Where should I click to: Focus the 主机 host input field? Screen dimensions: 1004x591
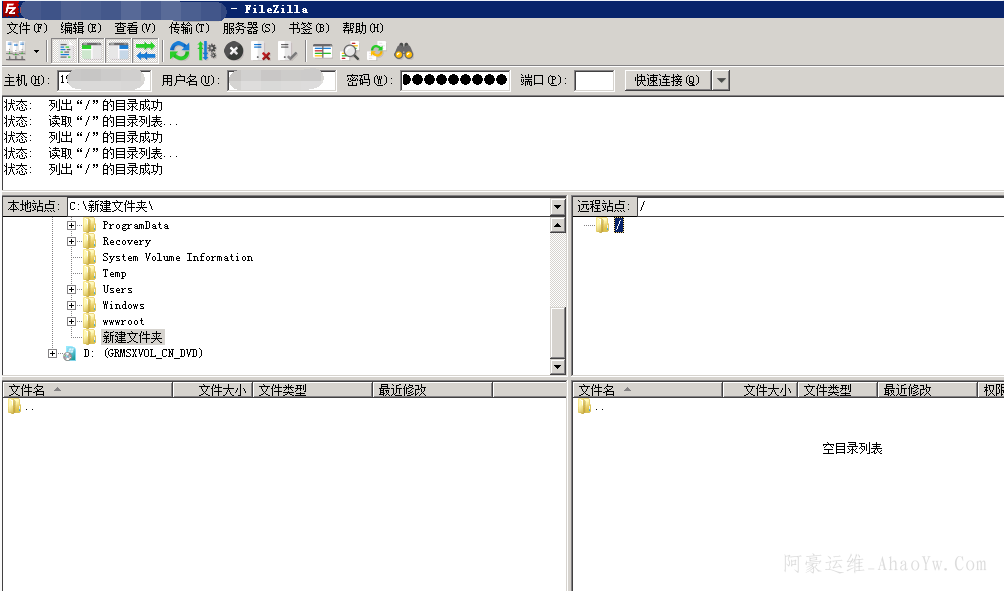click(x=104, y=80)
